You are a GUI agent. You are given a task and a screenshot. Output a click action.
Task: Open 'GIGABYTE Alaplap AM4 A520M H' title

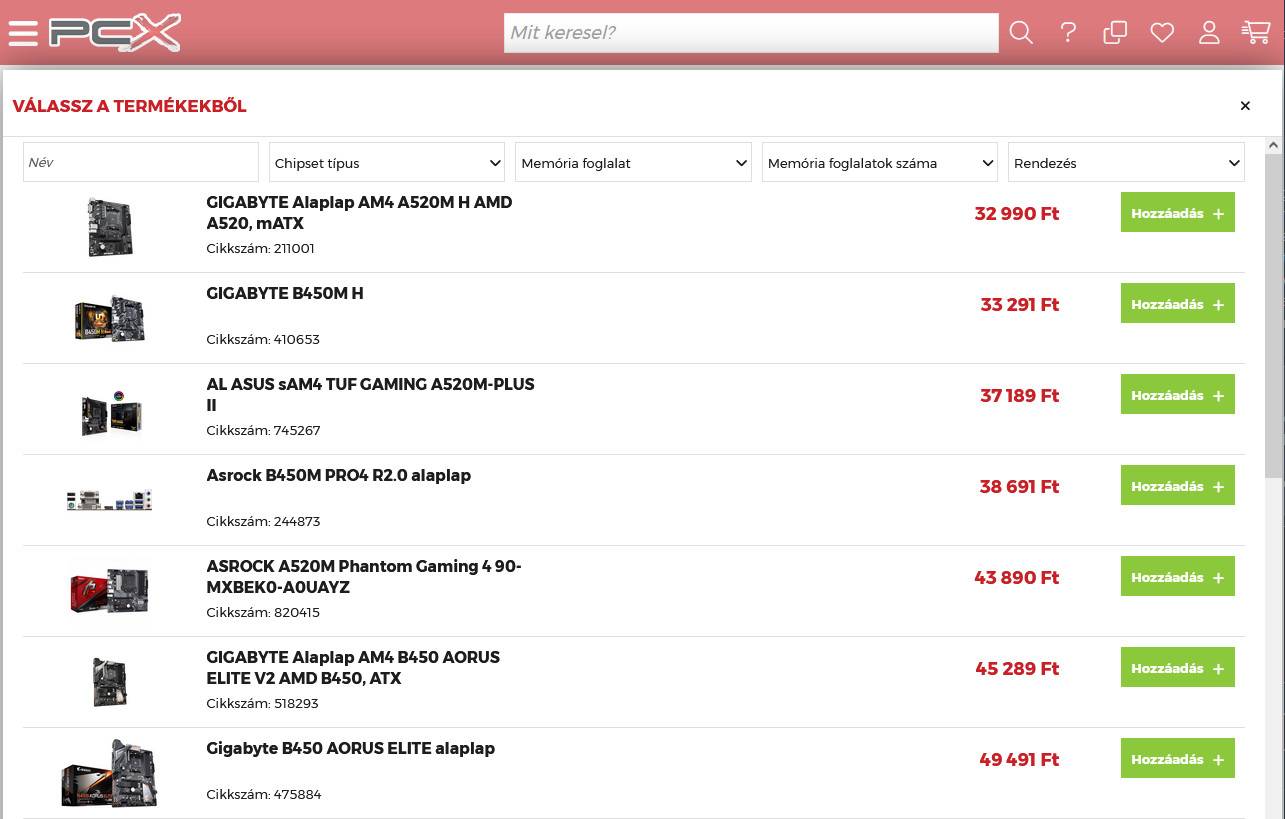click(x=359, y=213)
